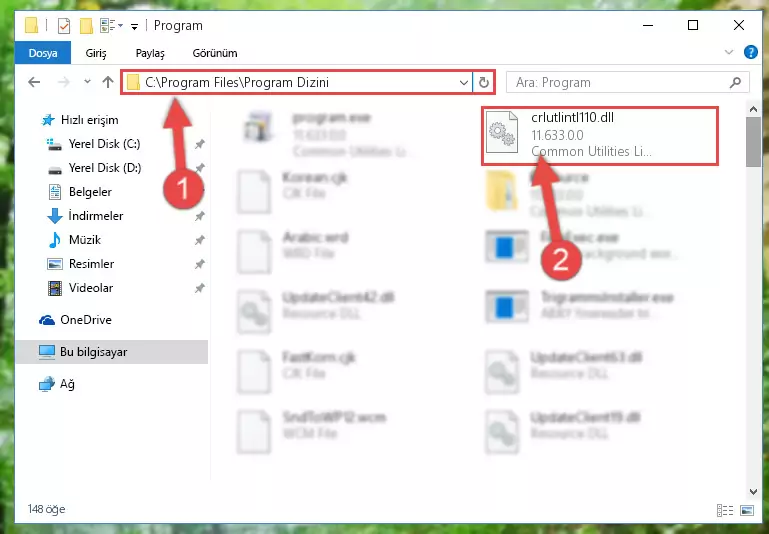Open Yerel Disk (C:) in sidebar
This screenshot has height=534, width=769.
93,144
